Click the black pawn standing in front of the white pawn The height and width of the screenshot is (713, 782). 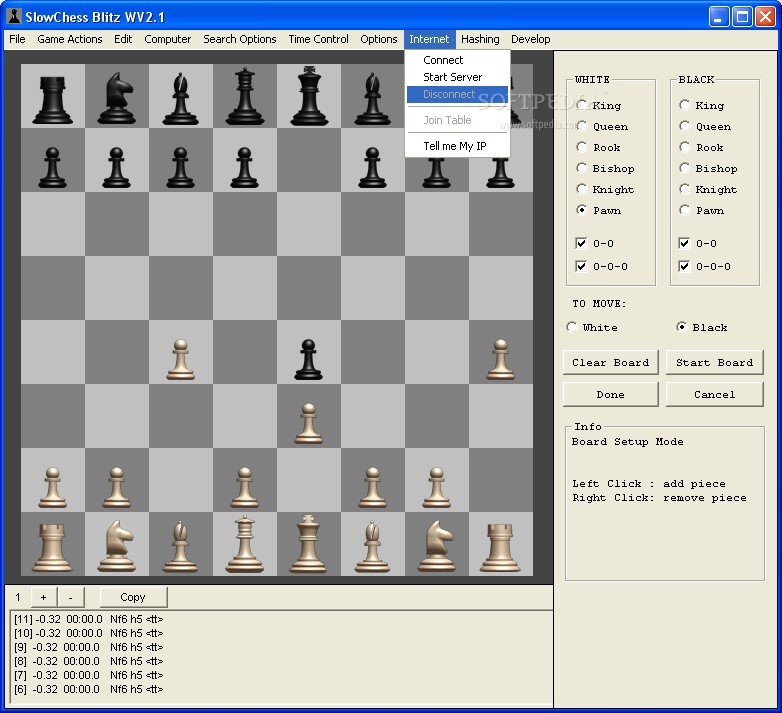click(309, 359)
